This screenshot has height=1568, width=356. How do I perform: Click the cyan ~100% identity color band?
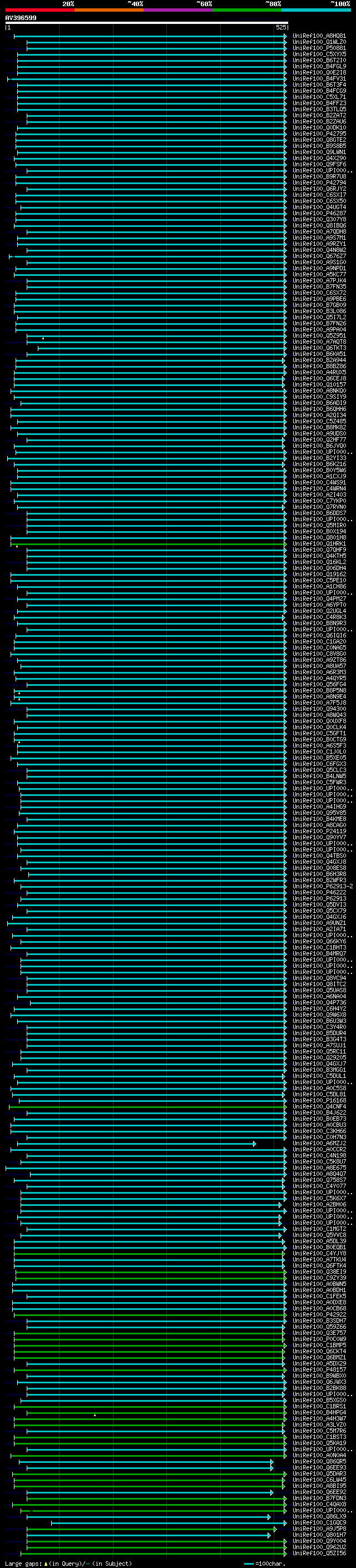pyautogui.click(x=316, y=10)
